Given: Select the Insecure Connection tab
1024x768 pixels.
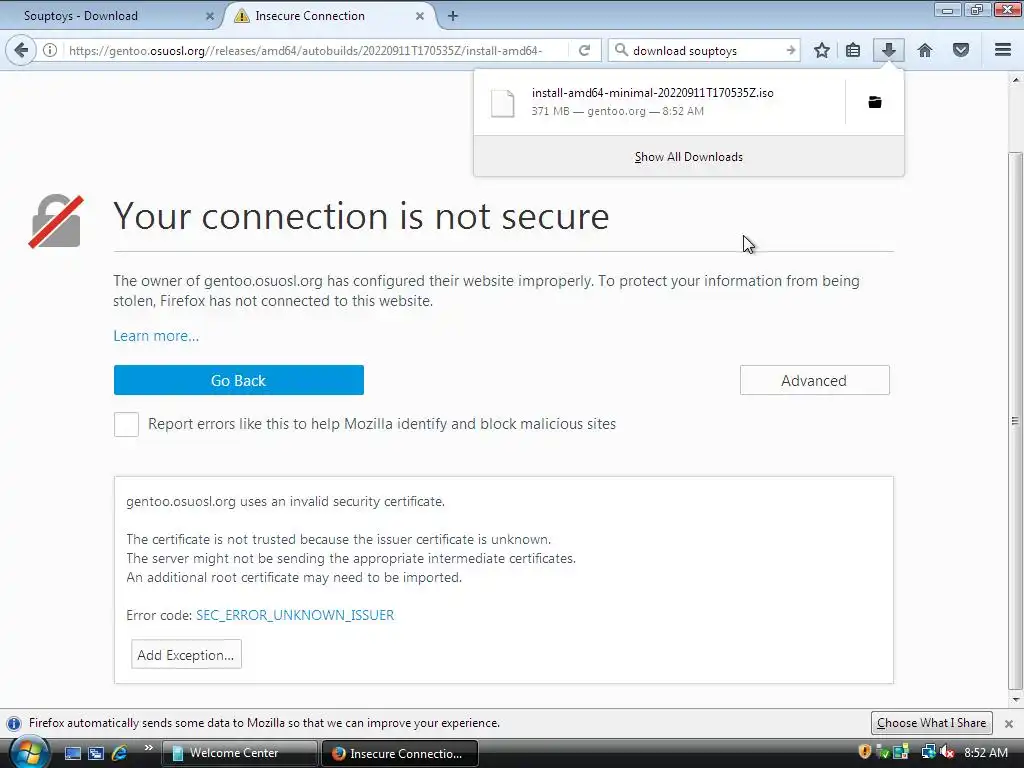Looking at the screenshot, I should click(x=330, y=16).
